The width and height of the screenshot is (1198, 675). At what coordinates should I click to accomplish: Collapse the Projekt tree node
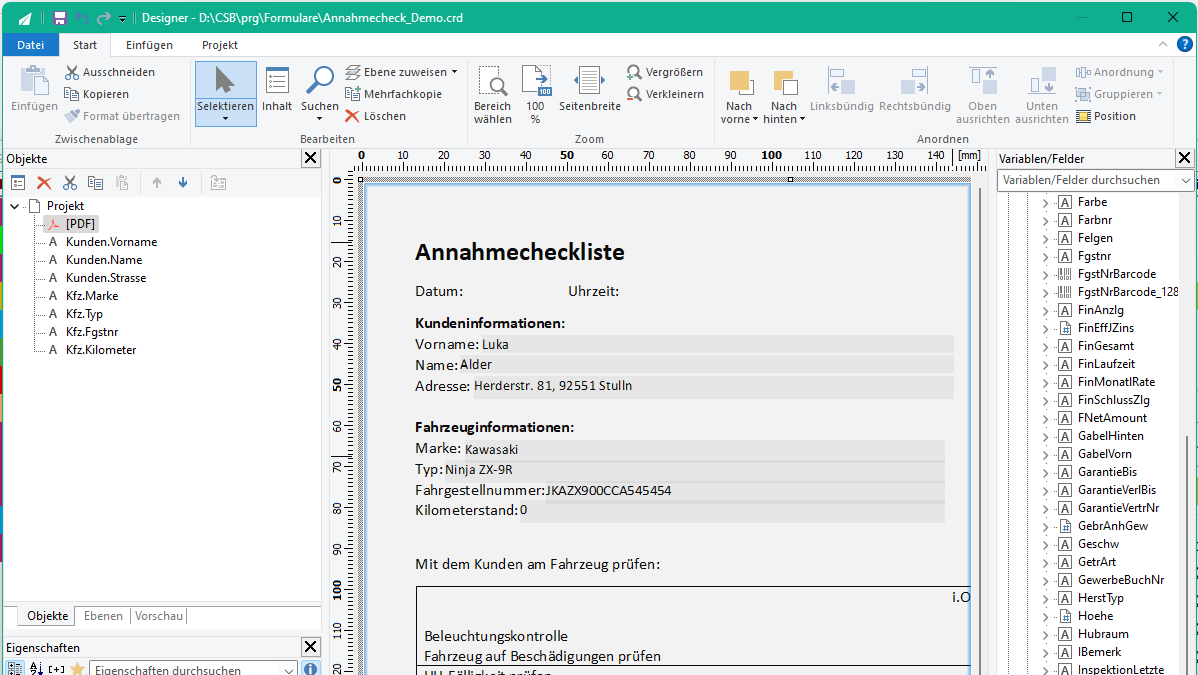pos(15,206)
